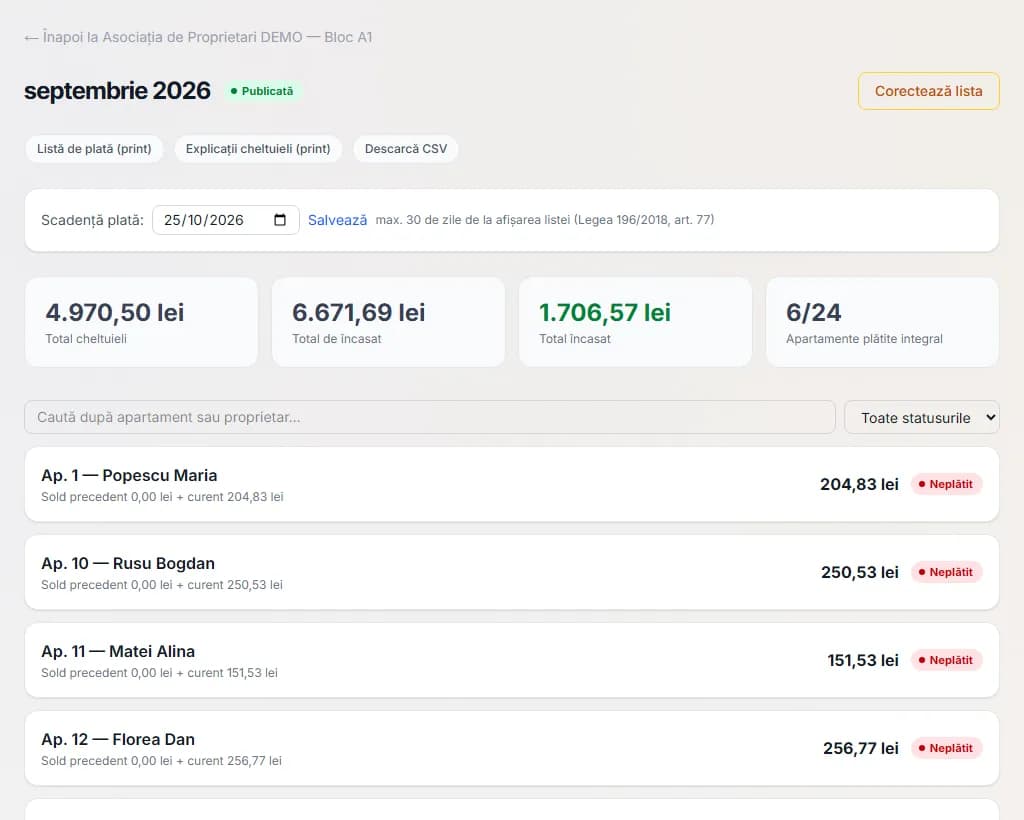This screenshot has height=820, width=1024.
Task: Open Explicații cheltuieli (print)
Action: 258,149
